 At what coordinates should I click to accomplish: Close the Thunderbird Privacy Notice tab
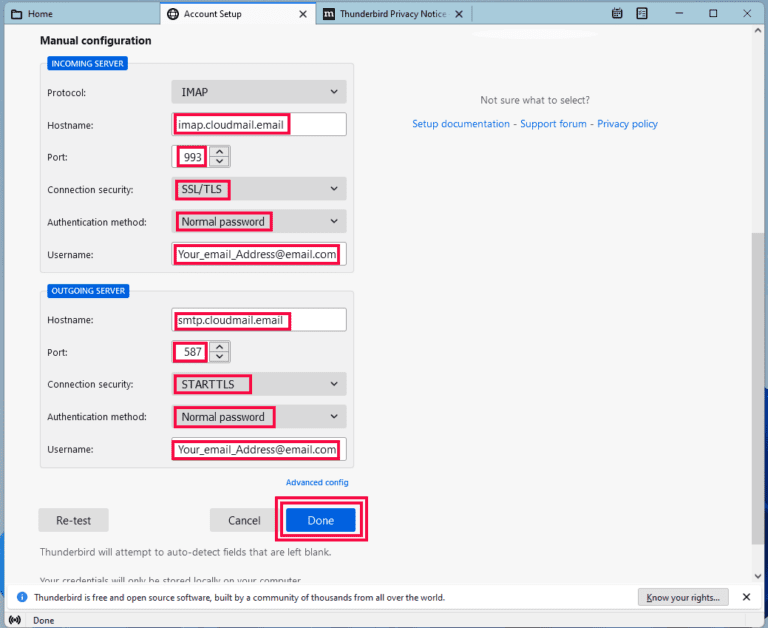(x=459, y=14)
